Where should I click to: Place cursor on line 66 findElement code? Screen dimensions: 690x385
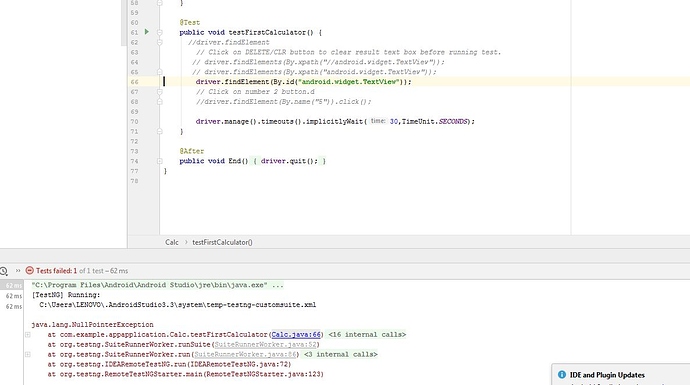click(x=303, y=82)
